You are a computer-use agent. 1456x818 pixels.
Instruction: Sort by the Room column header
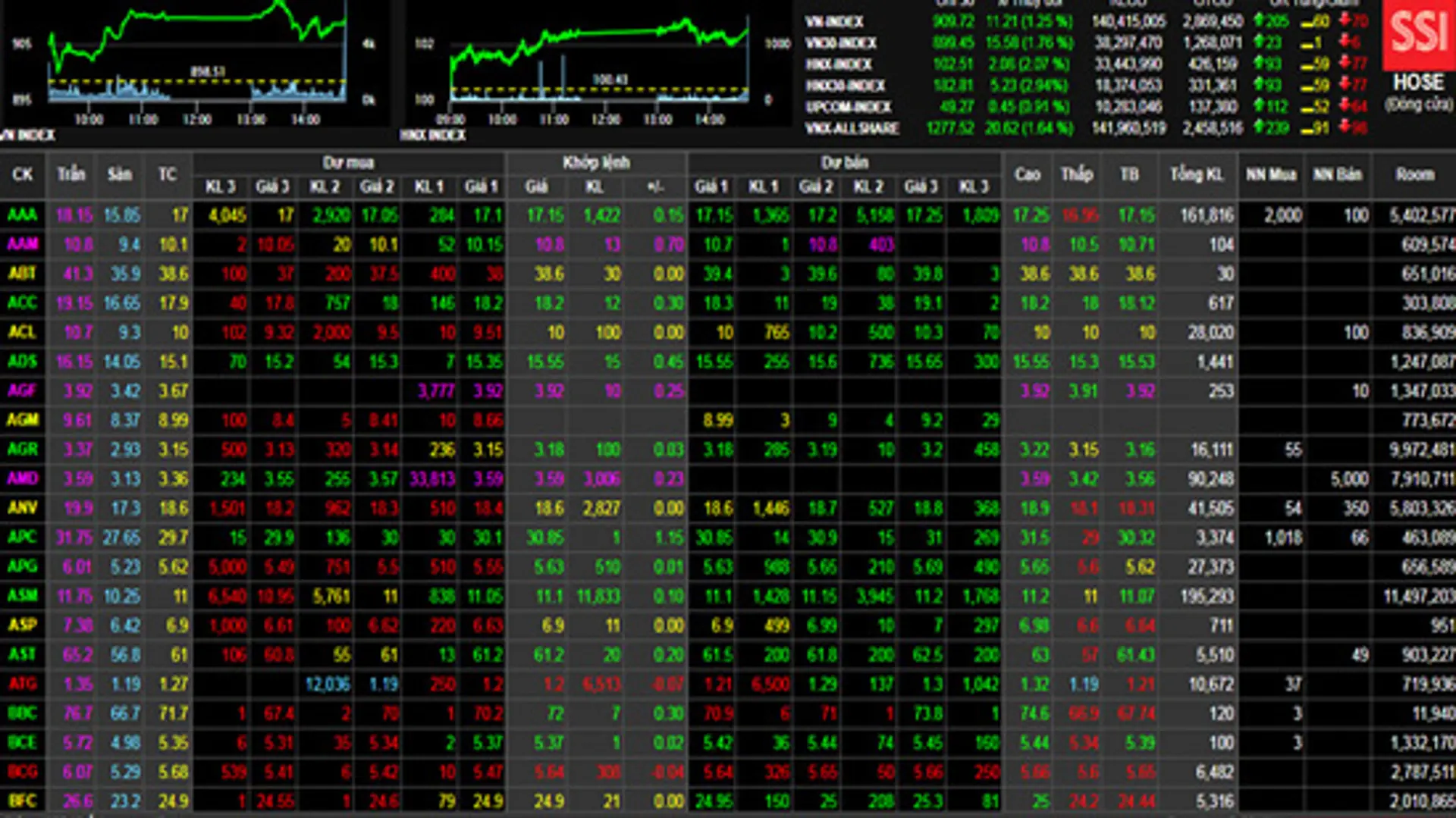coord(1415,174)
